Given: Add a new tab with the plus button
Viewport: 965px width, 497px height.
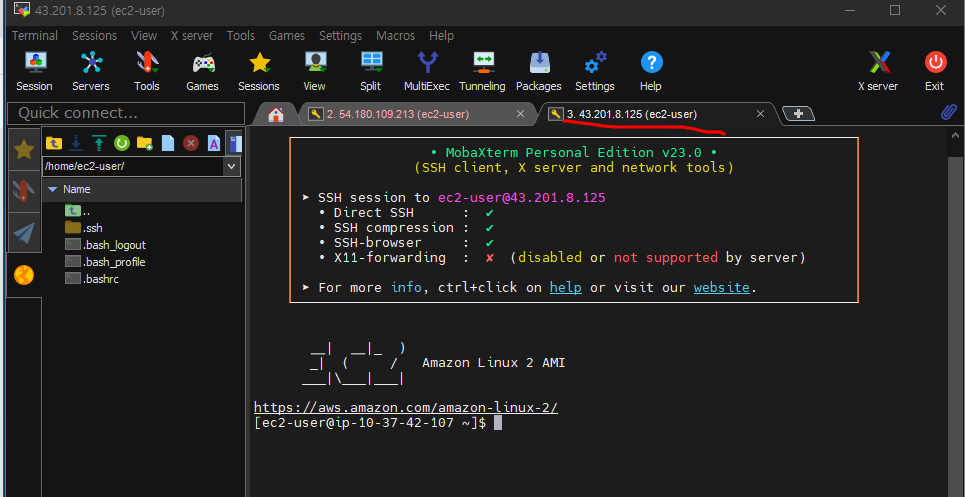Looking at the screenshot, I should tap(798, 114).
